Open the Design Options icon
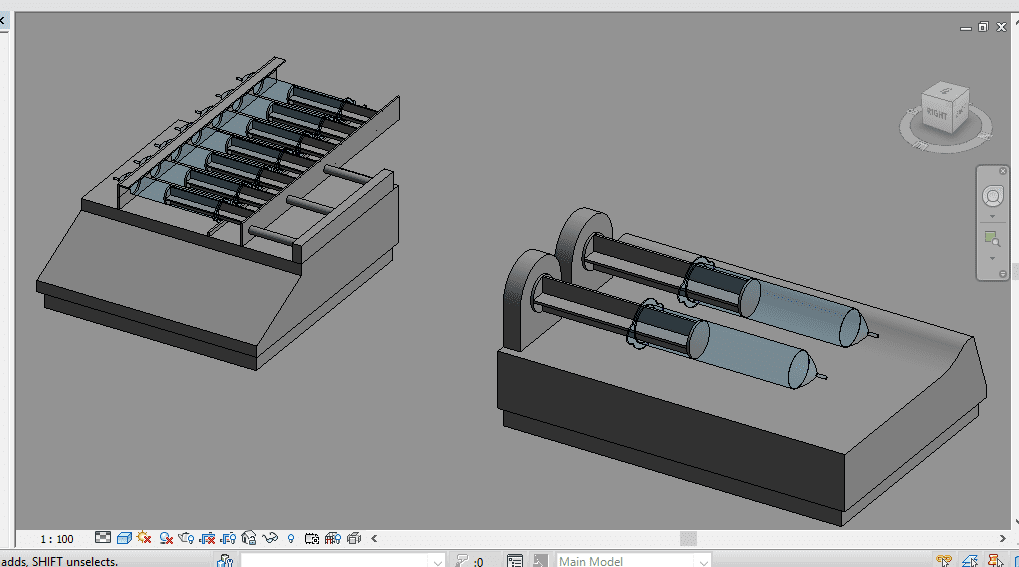 pos(515,560)
